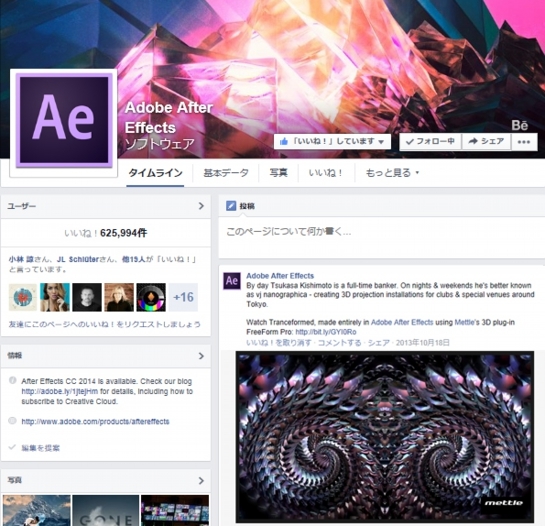Open Adobe After Effects post author link
The image size is (545, 526).
coord(280,276)
